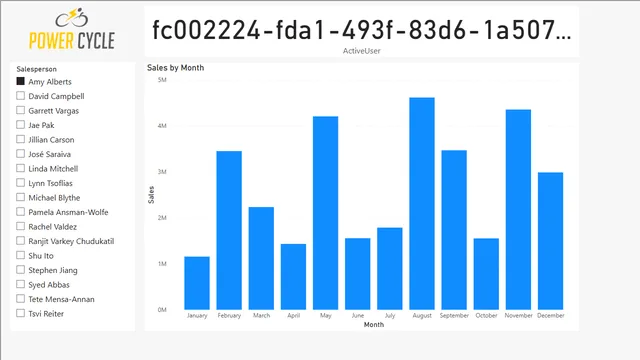Viewport: 640px width, 360px height.
Task: Select the August sales bar
Action: [x=422, y=204]
